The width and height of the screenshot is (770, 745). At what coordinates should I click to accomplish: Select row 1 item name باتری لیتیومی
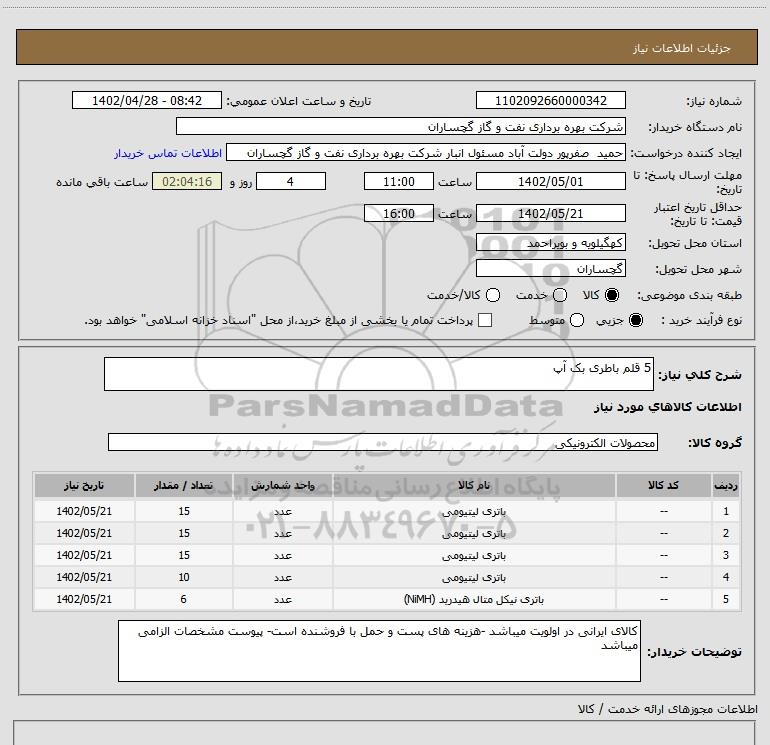point(474,511)
